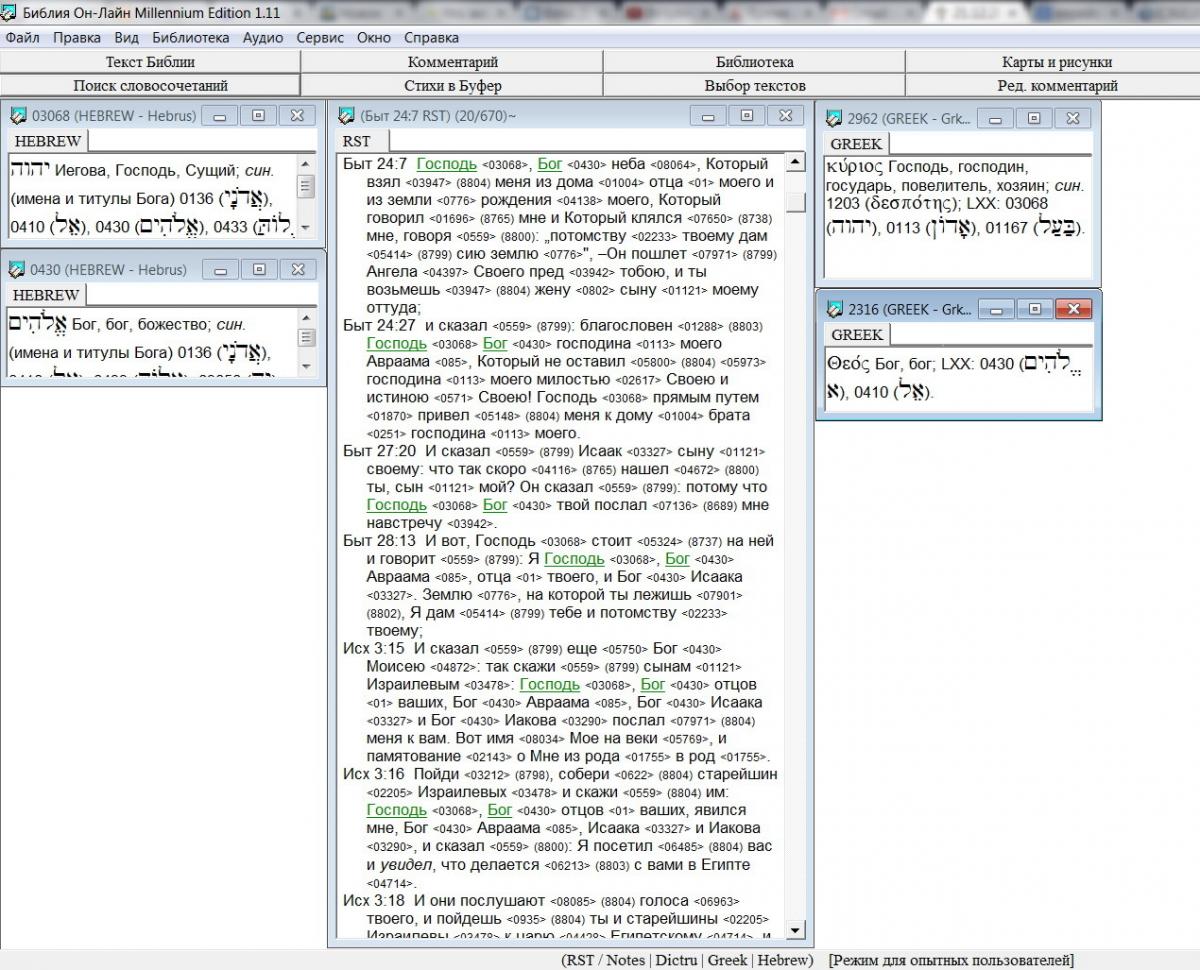
Task: Click first underlined Господь link in Быт 24:7
Action: [x=446, y=164]
